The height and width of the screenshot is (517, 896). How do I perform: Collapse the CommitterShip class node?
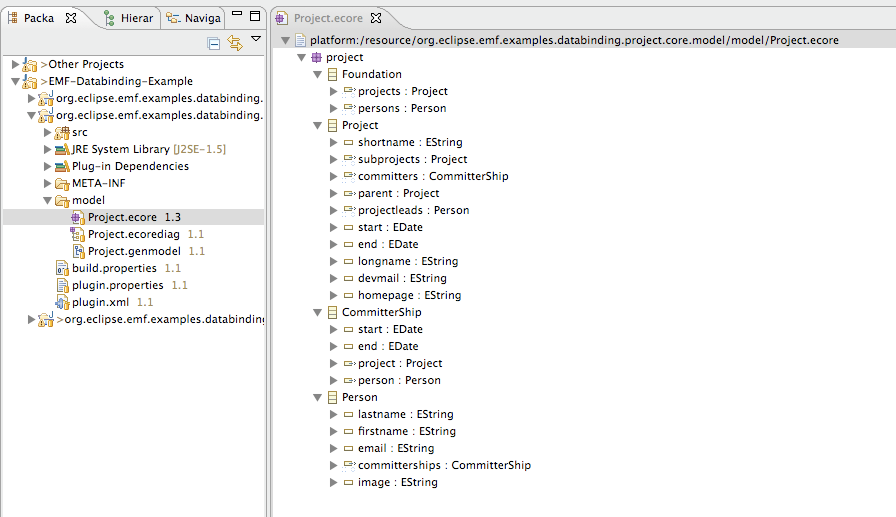[x=318, y=312]
